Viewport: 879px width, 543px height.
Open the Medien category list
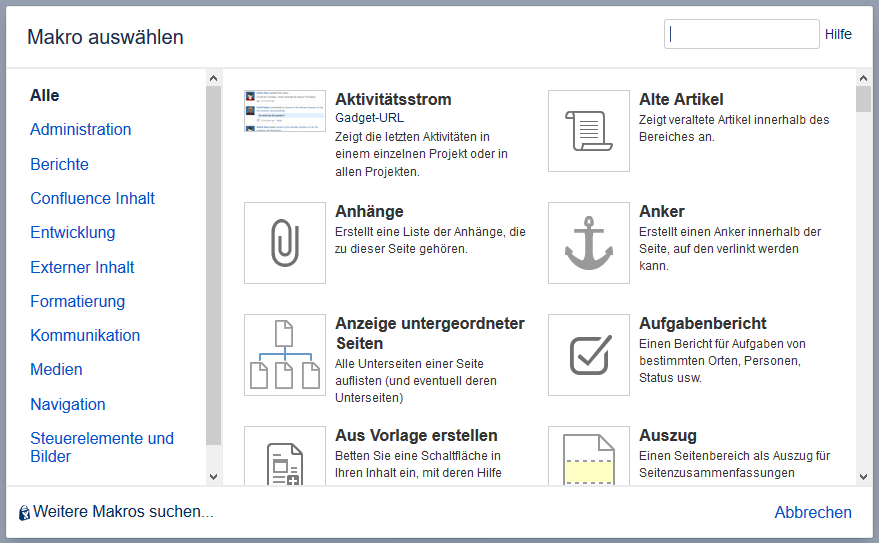(57, 370)
